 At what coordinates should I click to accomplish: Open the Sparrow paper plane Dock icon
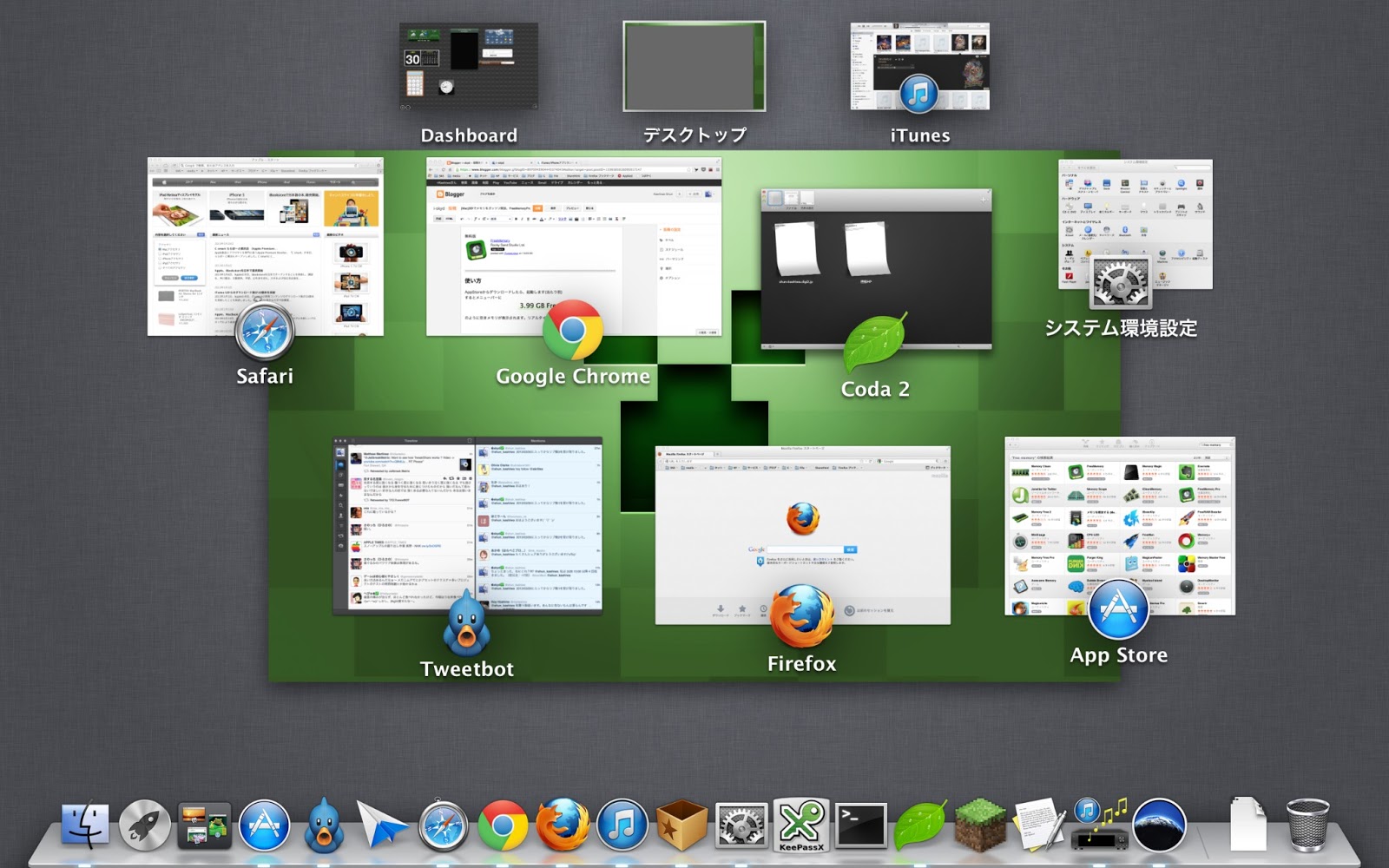point(382,825)
